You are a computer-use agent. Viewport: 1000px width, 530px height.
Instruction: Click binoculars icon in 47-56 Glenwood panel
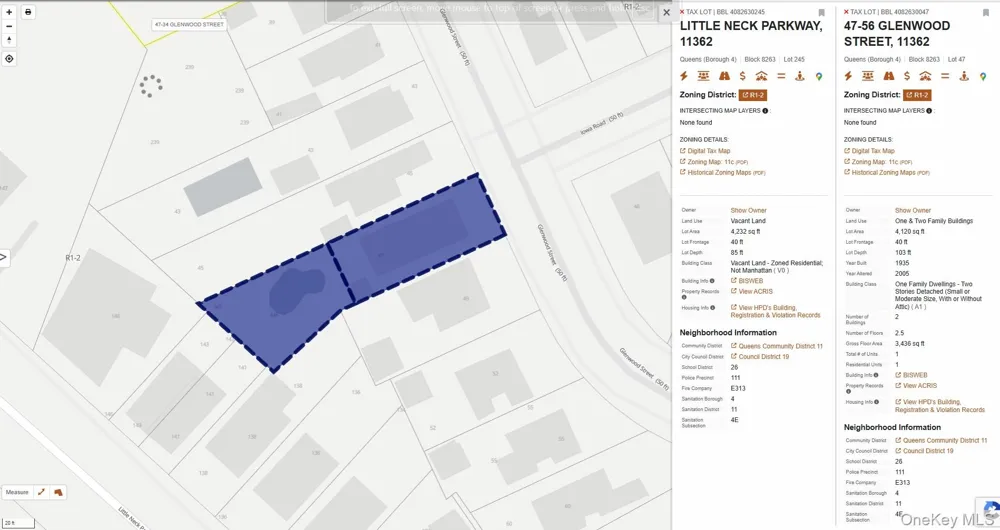(x=888, y=76)
